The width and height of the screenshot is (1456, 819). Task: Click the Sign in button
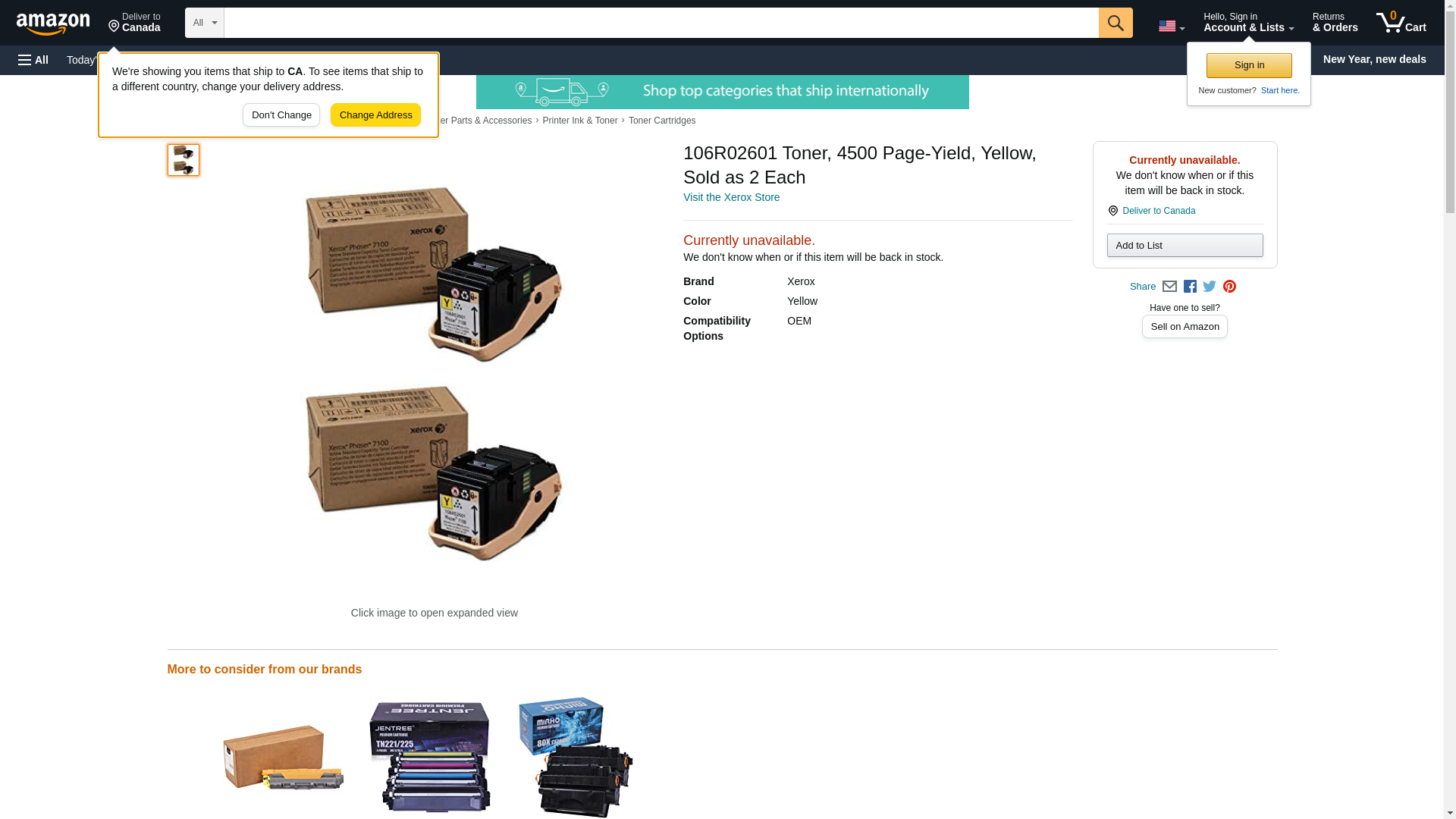point(1249,65)
